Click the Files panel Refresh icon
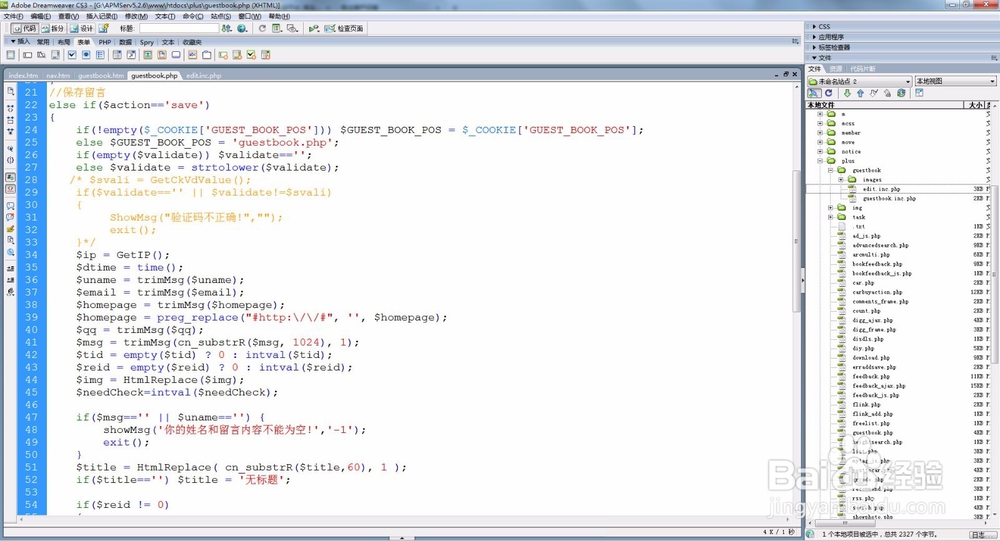Image resolution: width=1000 pixels, height=541 pixels. [x=828, y=93]
